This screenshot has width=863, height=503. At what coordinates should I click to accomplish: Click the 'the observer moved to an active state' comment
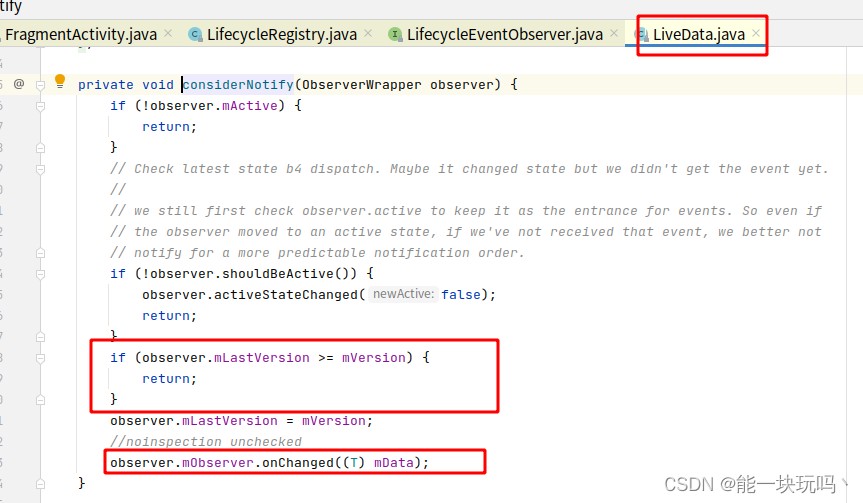(x=466, y=232)
